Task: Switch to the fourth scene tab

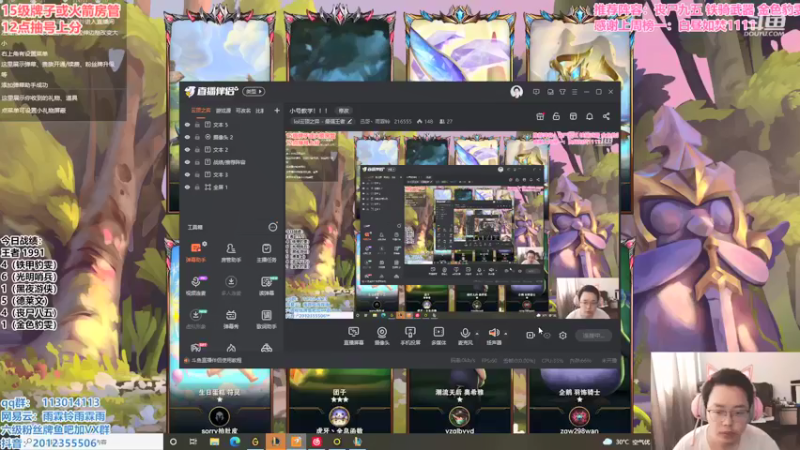Action: 260,110
